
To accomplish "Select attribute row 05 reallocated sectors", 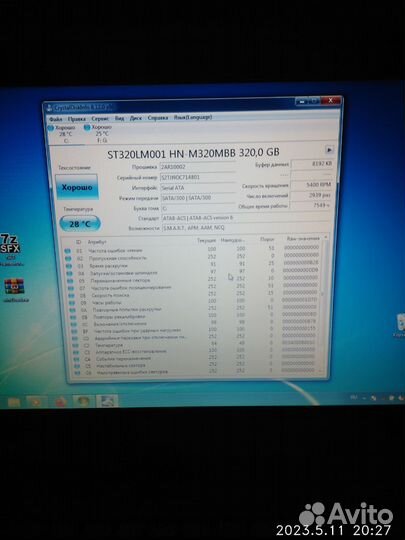I will (194, 279).
